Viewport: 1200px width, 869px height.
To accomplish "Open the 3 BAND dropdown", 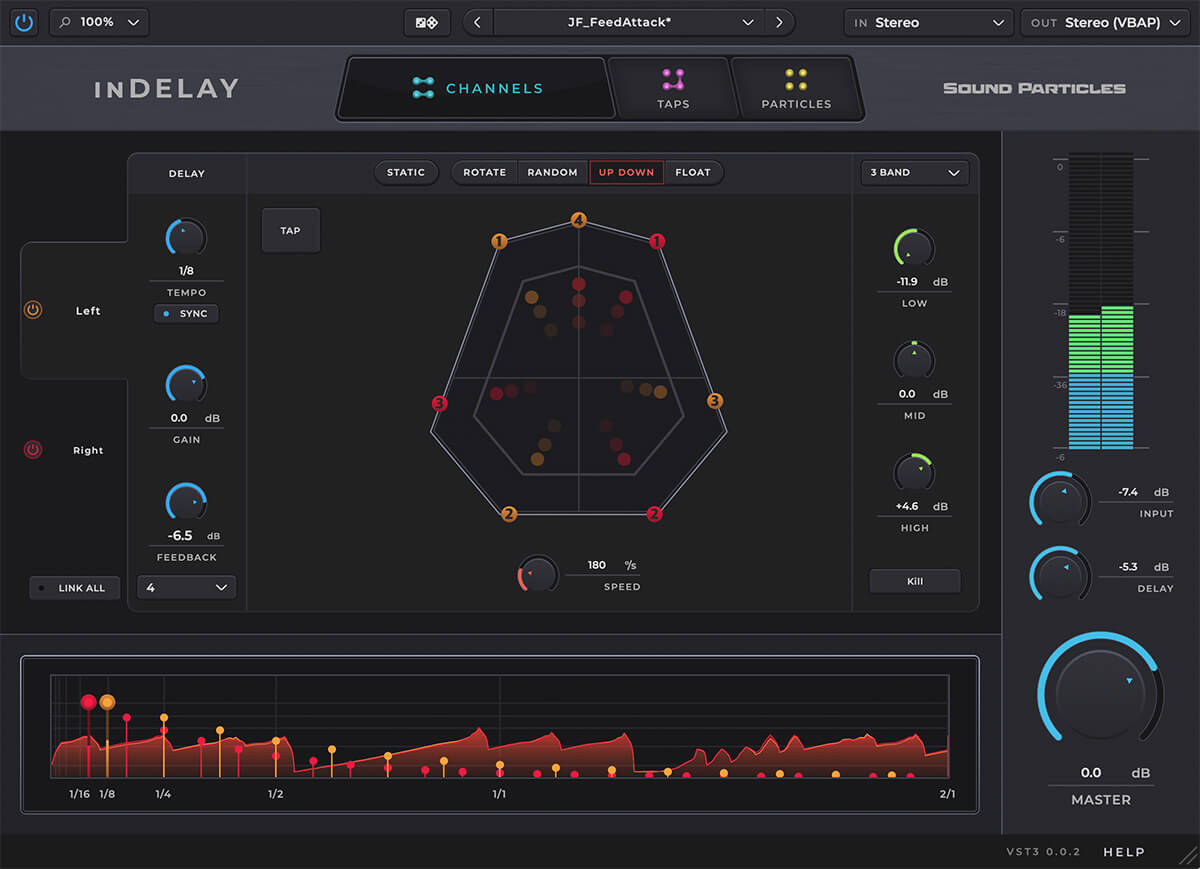I will tap(914, 173).
